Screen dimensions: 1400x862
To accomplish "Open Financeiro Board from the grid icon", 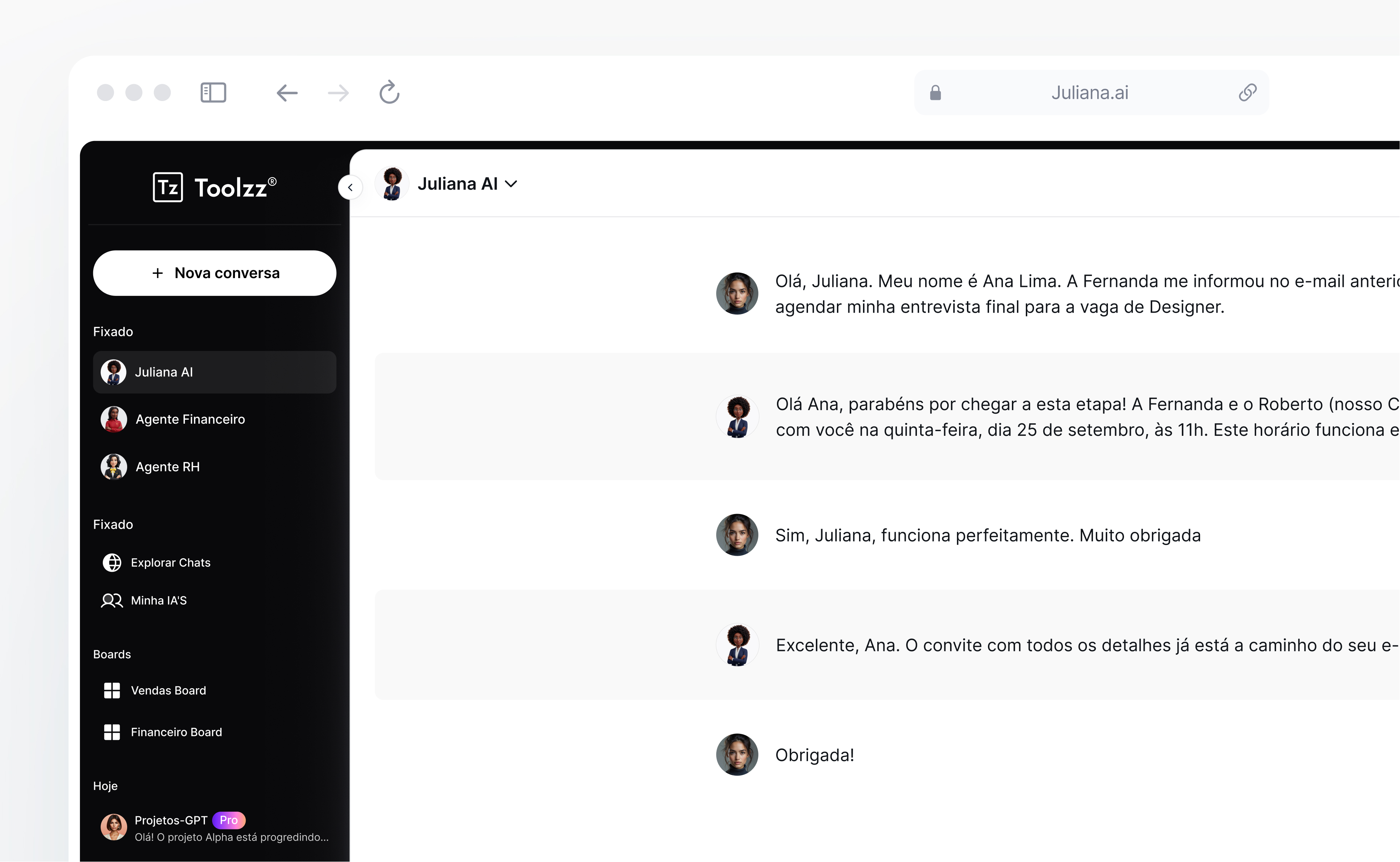I will (x=112, y=732).
